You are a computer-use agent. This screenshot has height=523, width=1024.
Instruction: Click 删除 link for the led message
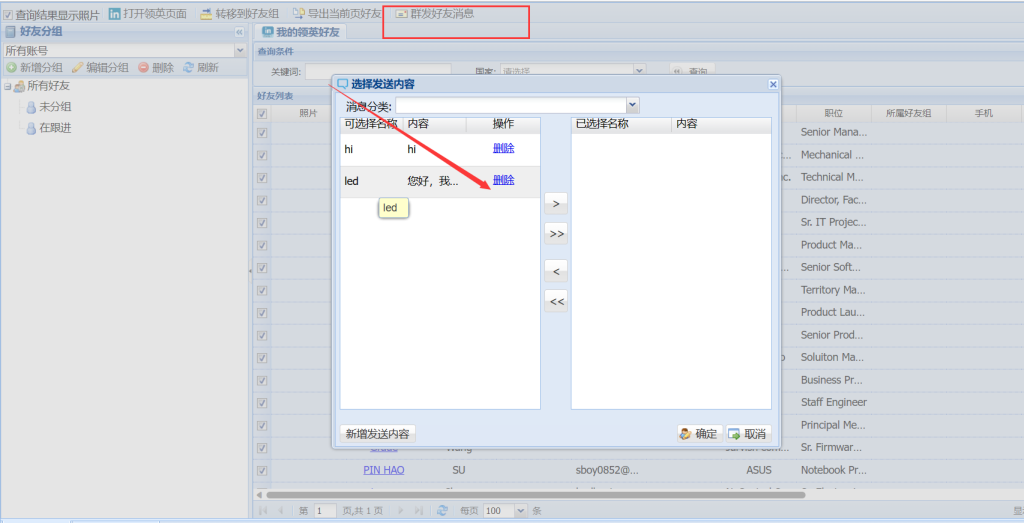tap(503, 181)
